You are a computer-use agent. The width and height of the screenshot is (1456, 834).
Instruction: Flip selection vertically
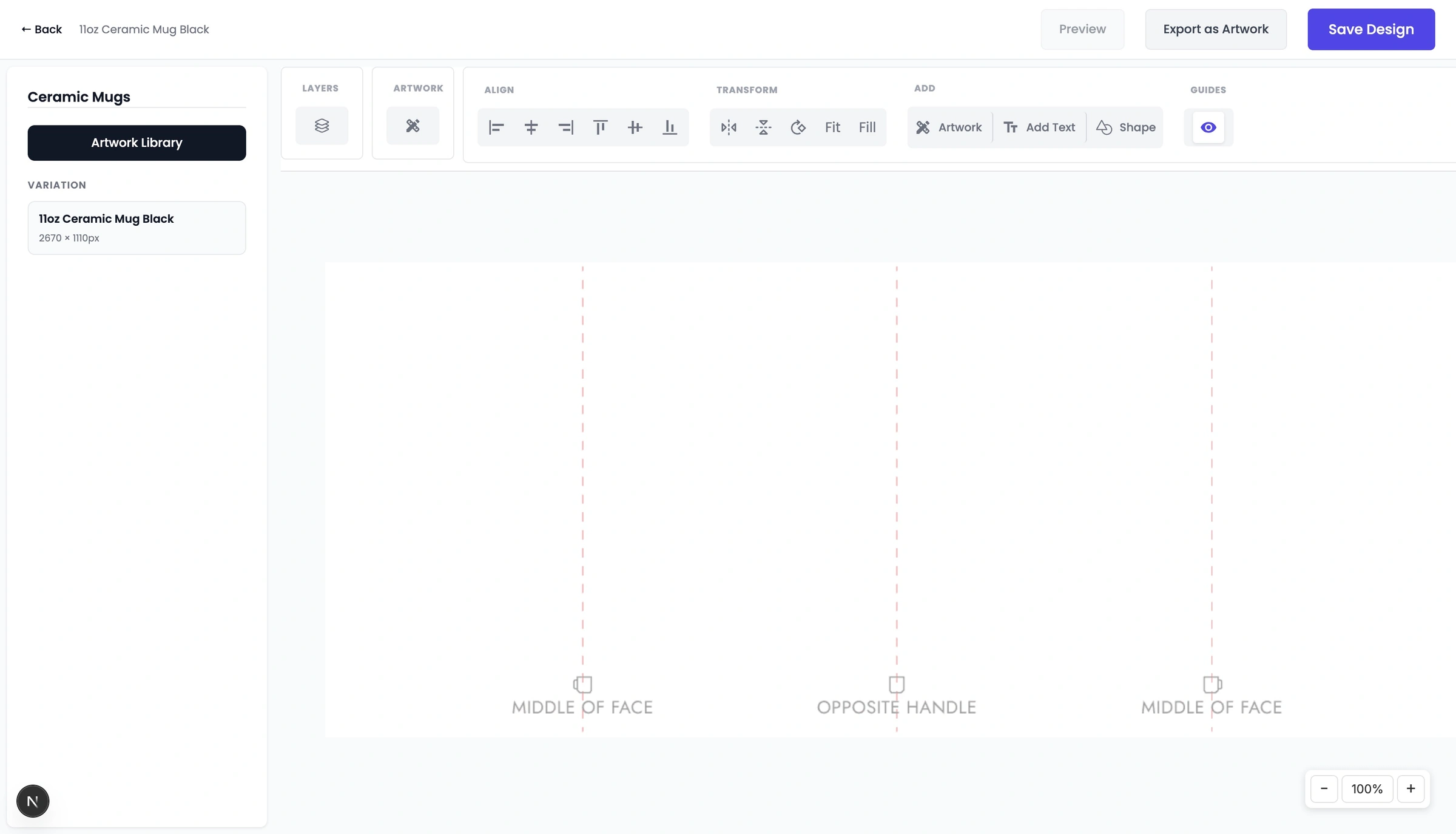pyautogui.click(x=763, y=127)
